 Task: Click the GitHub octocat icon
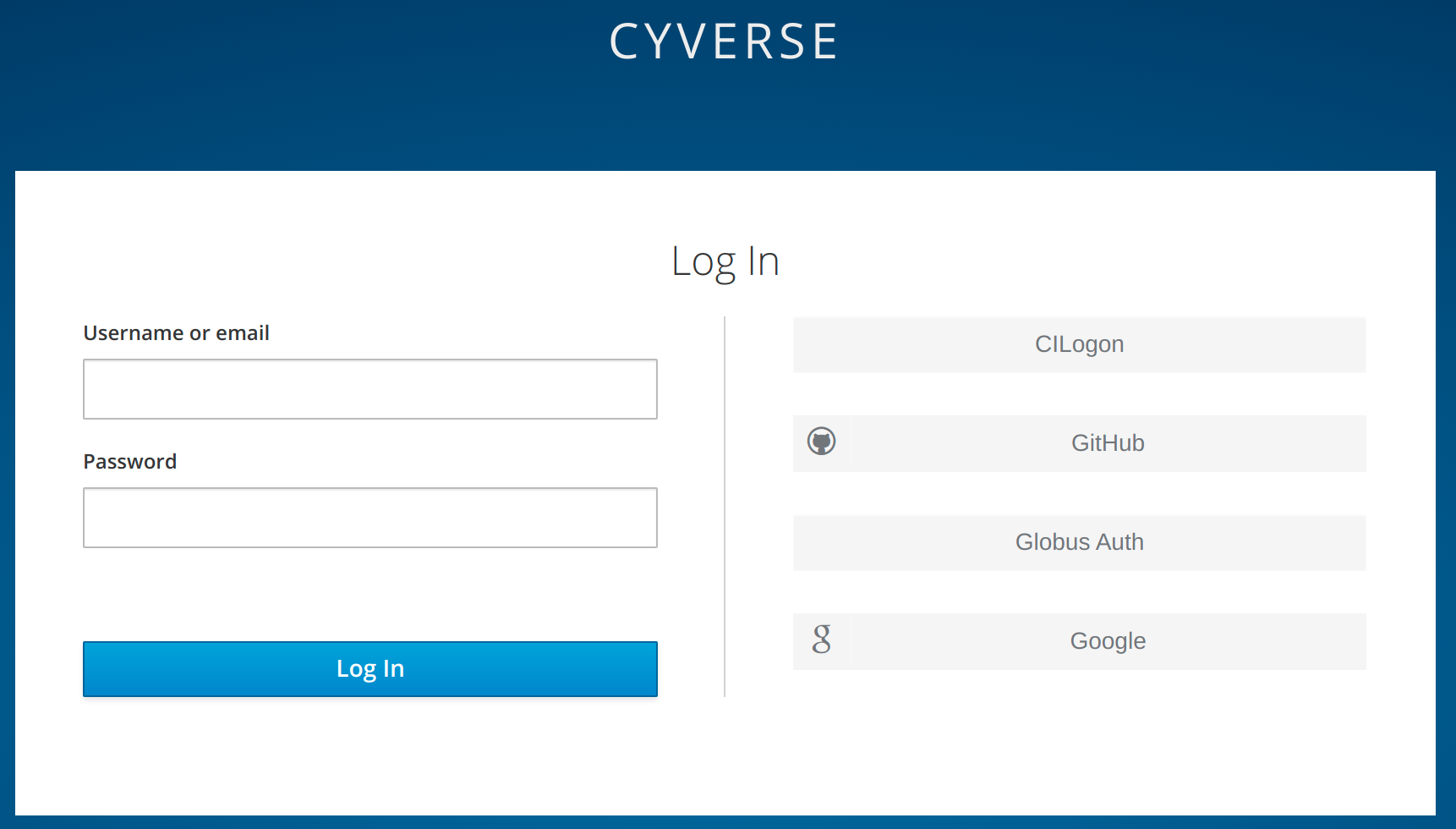tap(821, 442)
